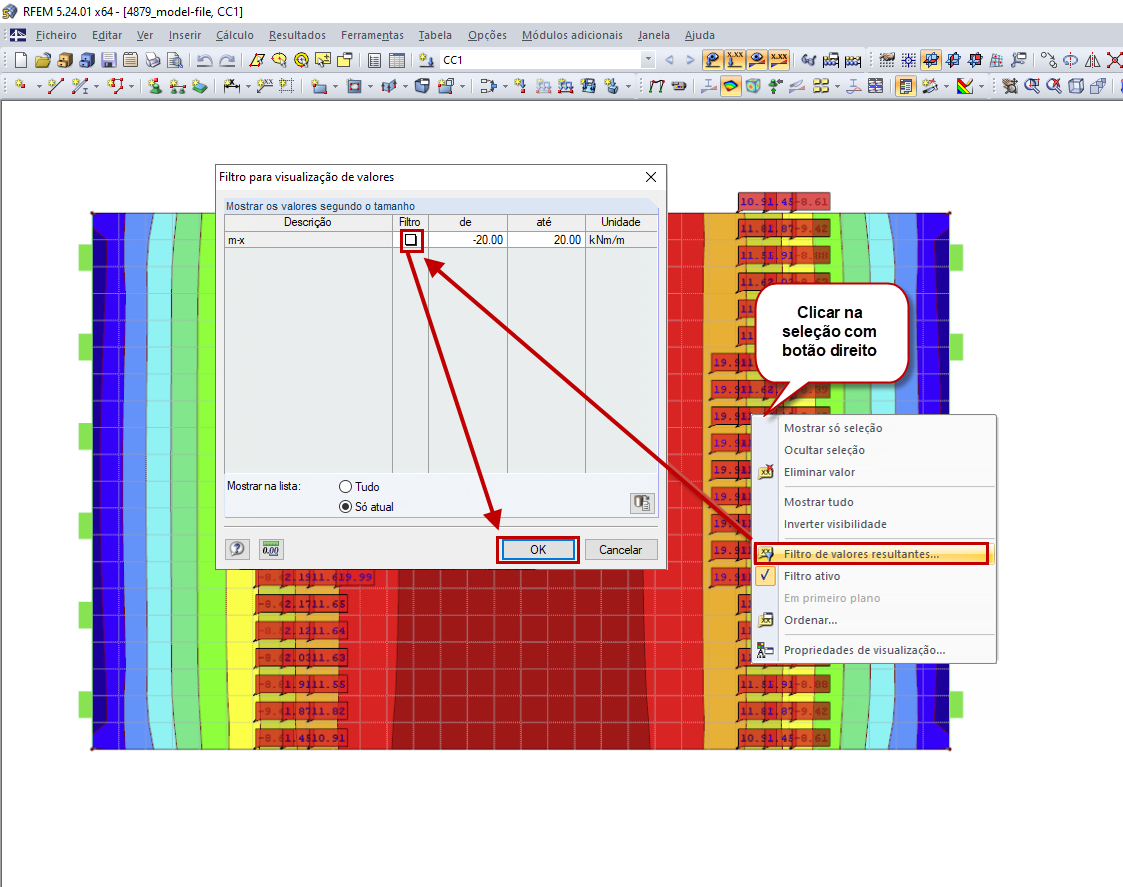The height and width of the screenshot is (887, 1123).
Task: Open the Ajuda menu
Action: click(700, 35)
